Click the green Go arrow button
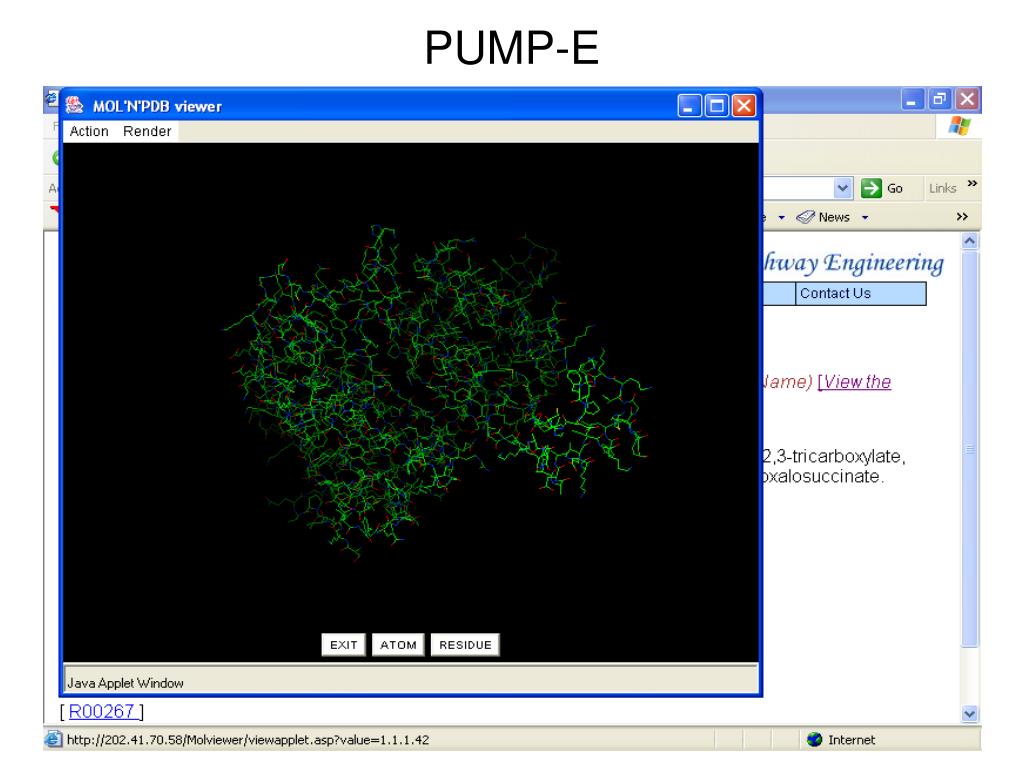 click(x=871, y=188)
